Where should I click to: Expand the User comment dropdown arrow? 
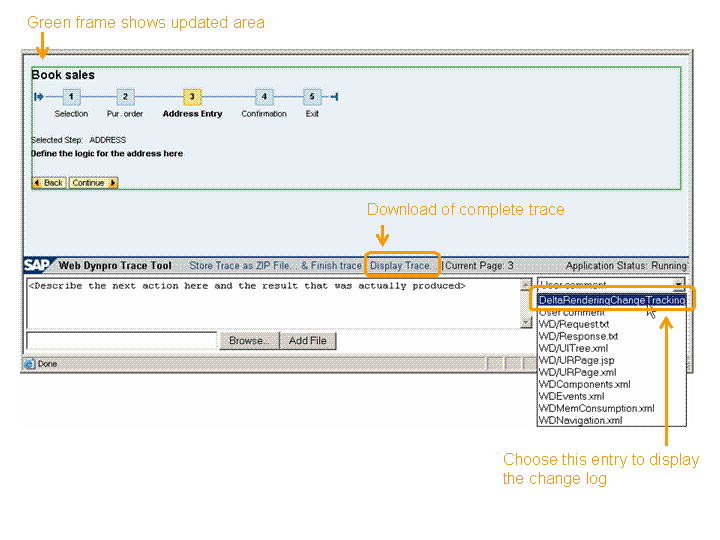coord(680,285)
